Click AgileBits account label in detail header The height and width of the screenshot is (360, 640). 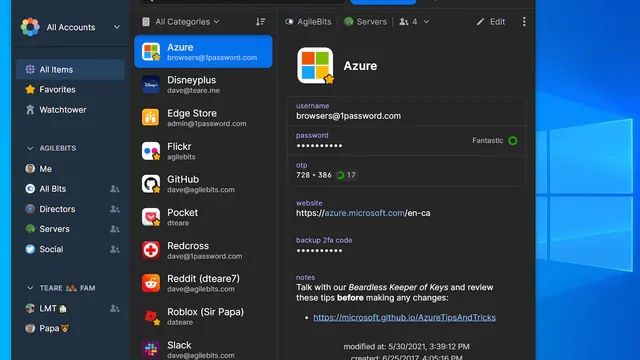tap(308, 22)
